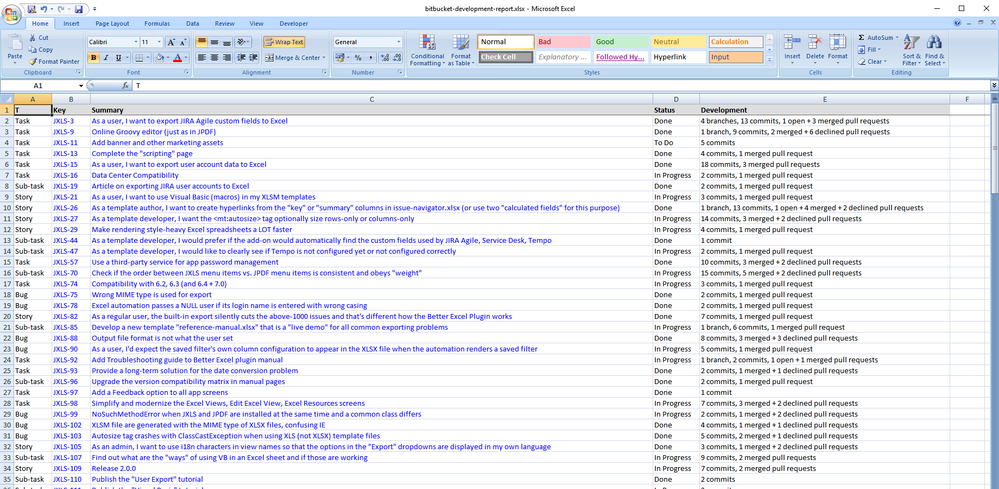This screenshot has height=489, width=999.
Task: Expand the Merge & Center dropdown arrow
Action: point(324,57)
